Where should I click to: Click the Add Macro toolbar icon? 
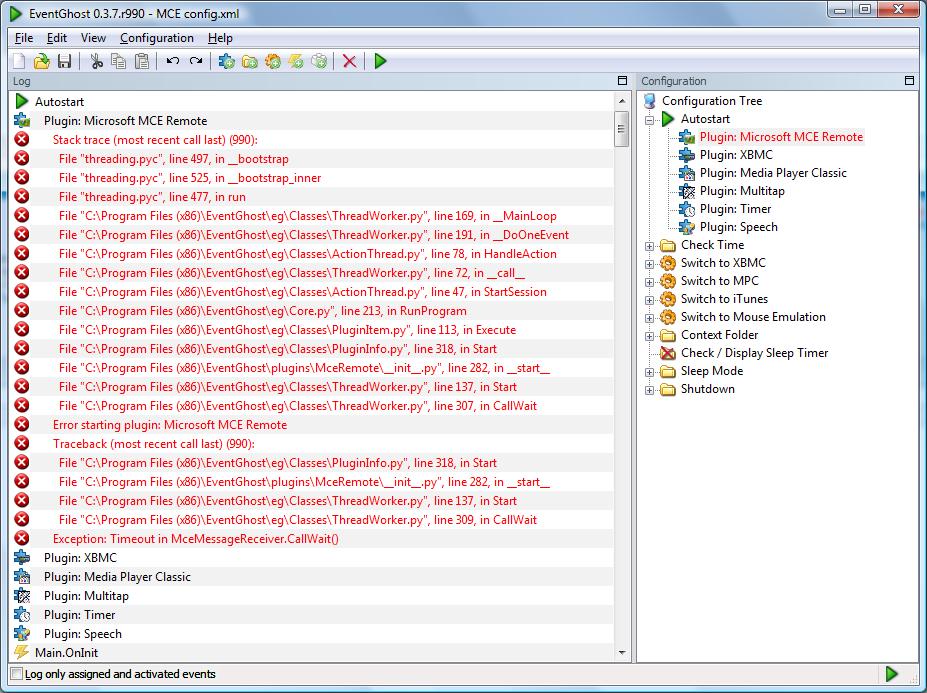pyautogui.click(x=273, y=61)
